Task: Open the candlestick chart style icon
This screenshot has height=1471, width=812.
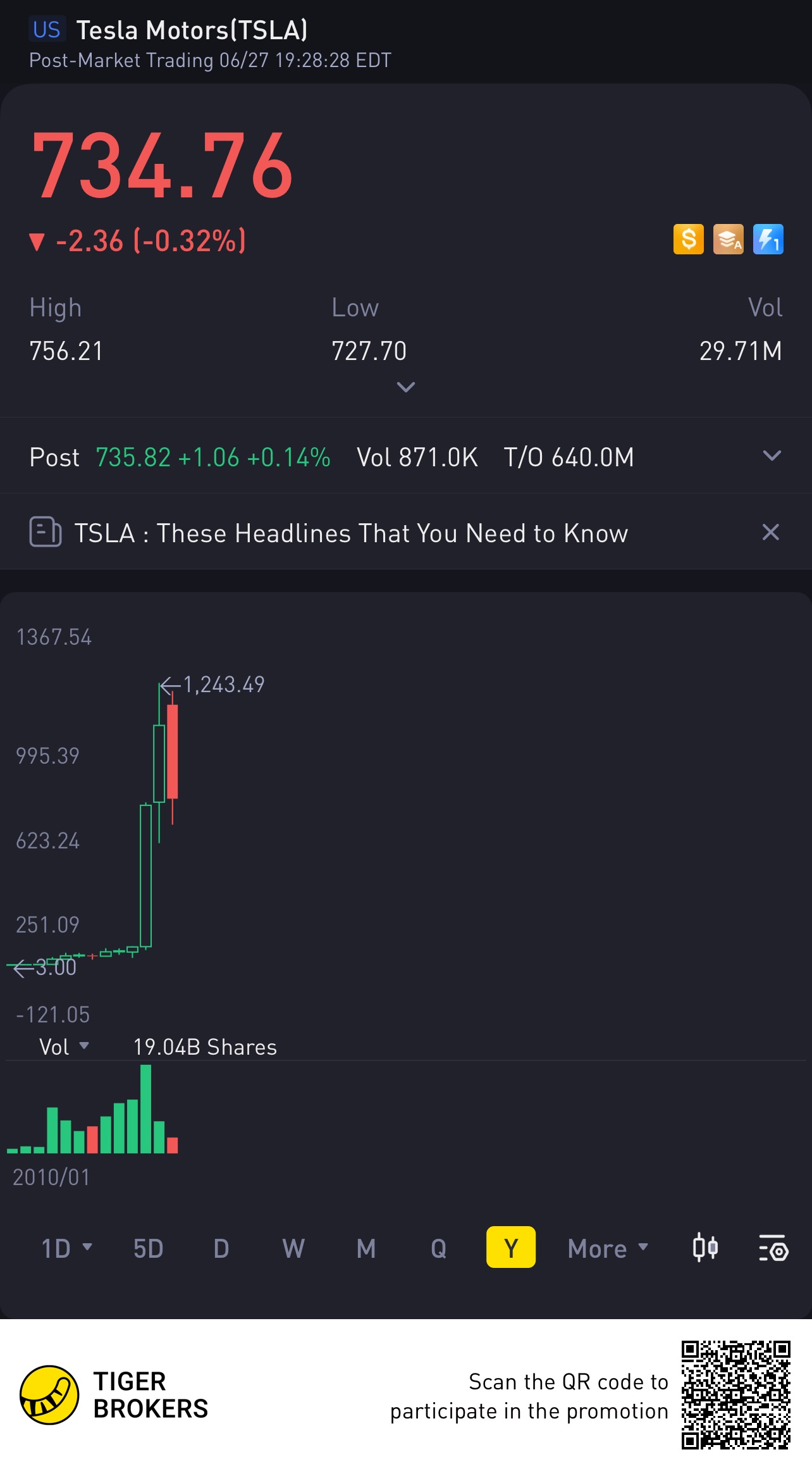Action: (704, 1248)
